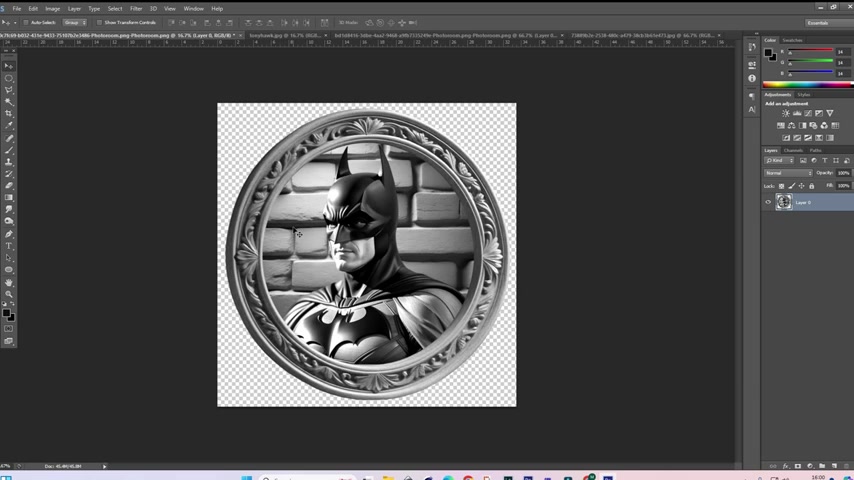Toggle lock position for layer
Image resolution: width=854 pixels, height=480 pixels.
pyautogui.click(x=801, y=186)
